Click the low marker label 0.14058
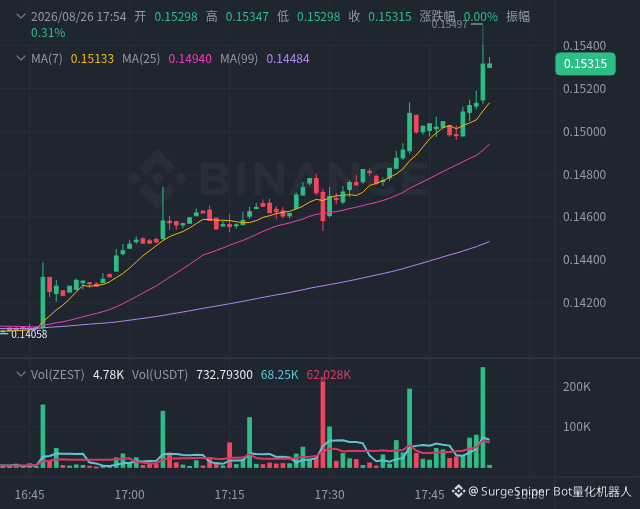640x509 pixels. pos(29,334)
